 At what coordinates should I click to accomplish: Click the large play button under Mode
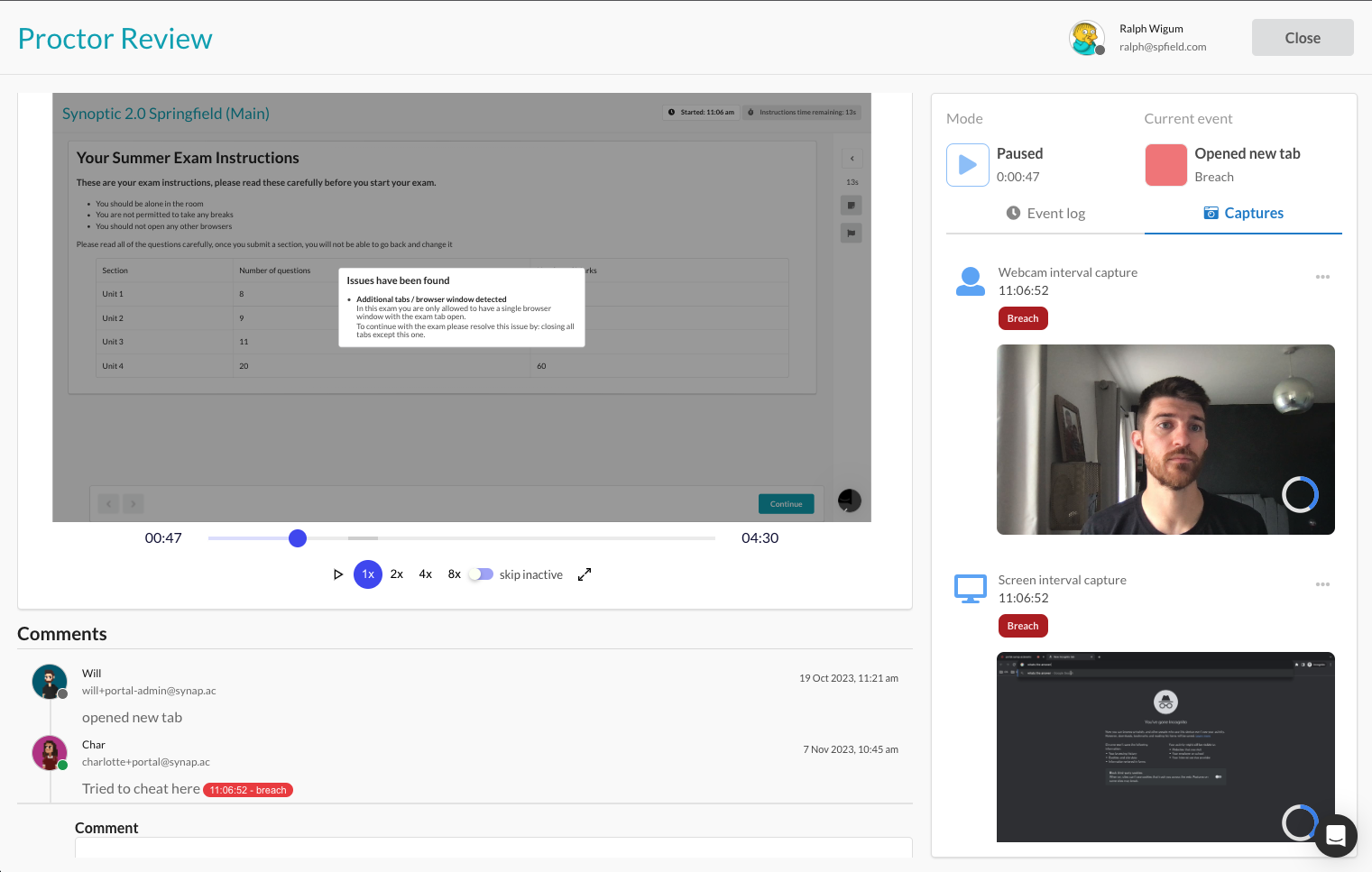(967, 165)
